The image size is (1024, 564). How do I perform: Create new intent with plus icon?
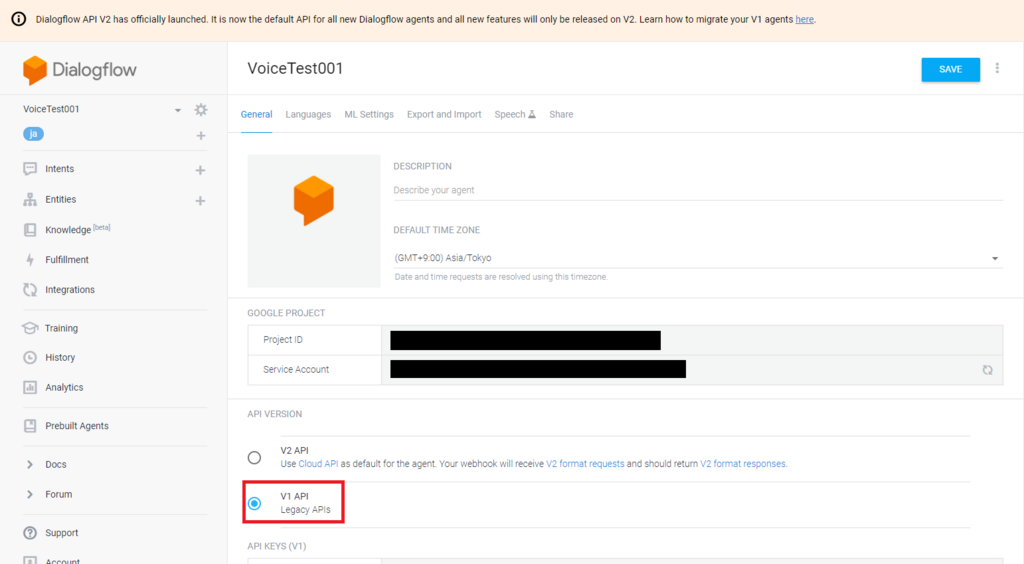point(200,170)
